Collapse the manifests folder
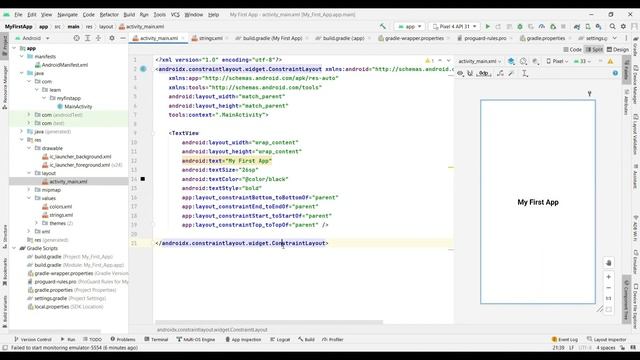This screenshot has width=640, height=360. tap(22, 56)
